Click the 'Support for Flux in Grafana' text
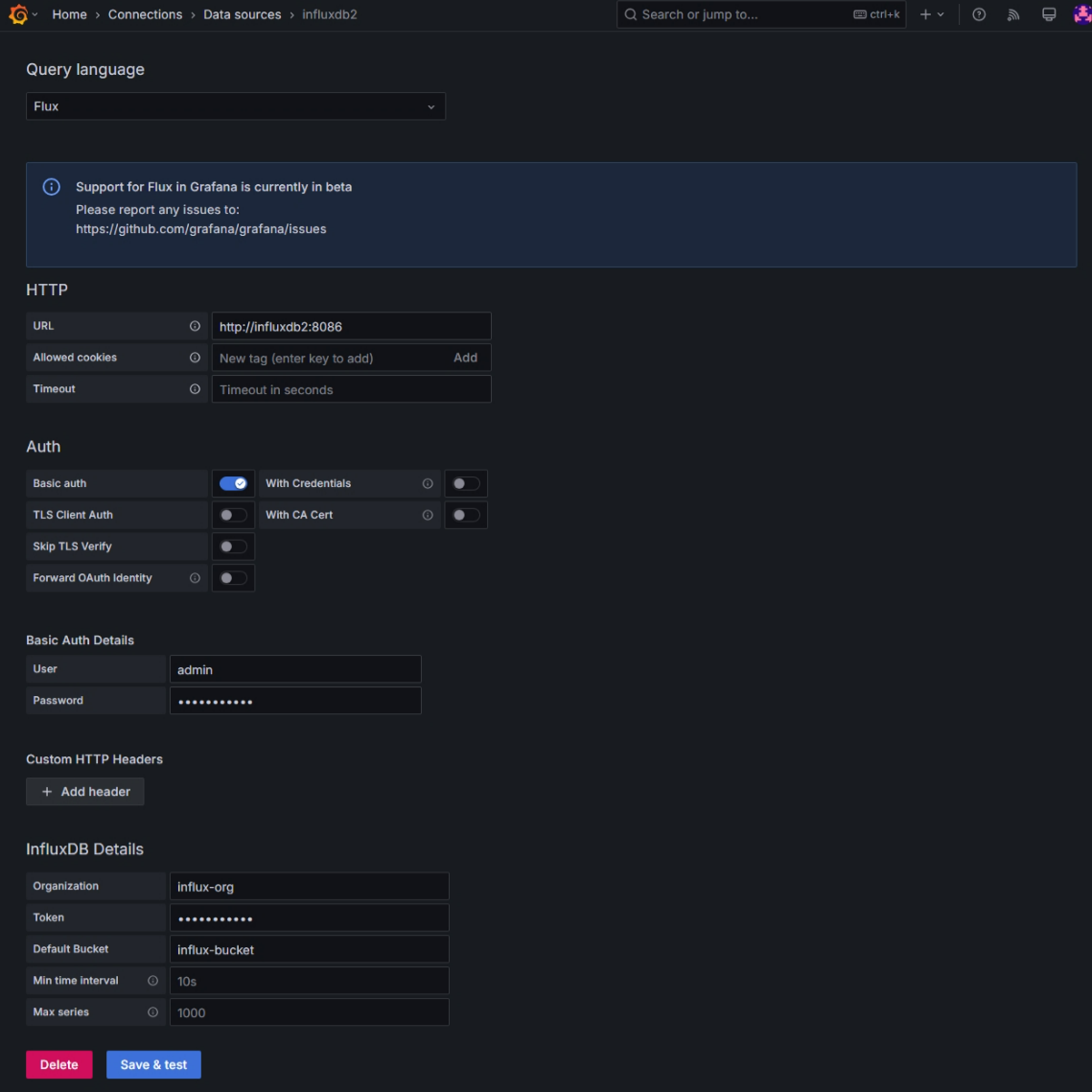This screenshot has width=1092, height=1092. click(x=214, y=187)
